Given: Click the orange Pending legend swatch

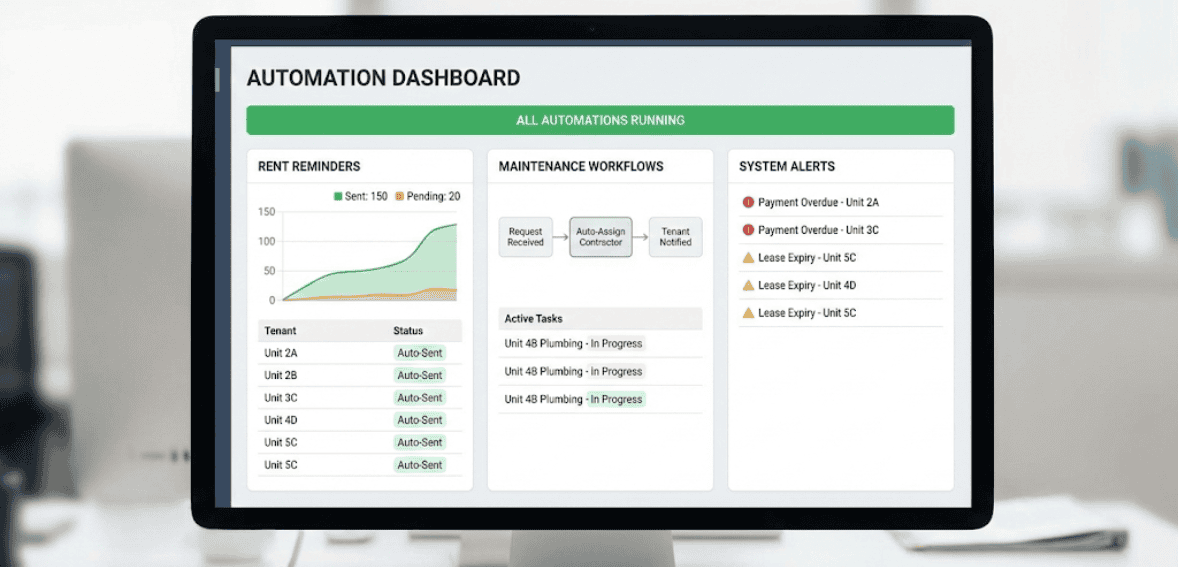Looking at the screenshot, I should pyautogui.click(x=399, y=197).
